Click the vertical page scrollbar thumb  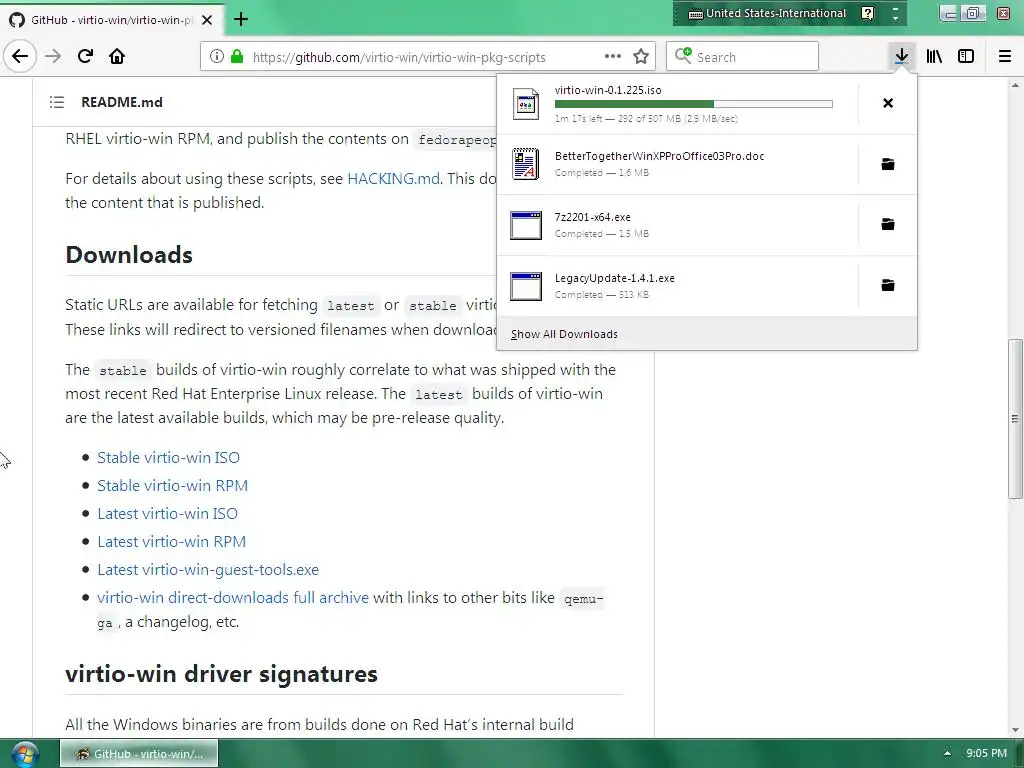(x=1015, y=419)
